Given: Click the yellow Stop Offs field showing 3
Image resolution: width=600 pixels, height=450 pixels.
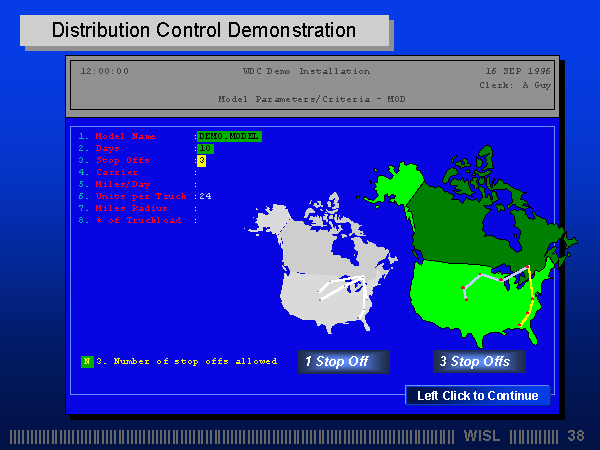Looking at the screenshot, I should pyautogui.click(x=202, y=161).
